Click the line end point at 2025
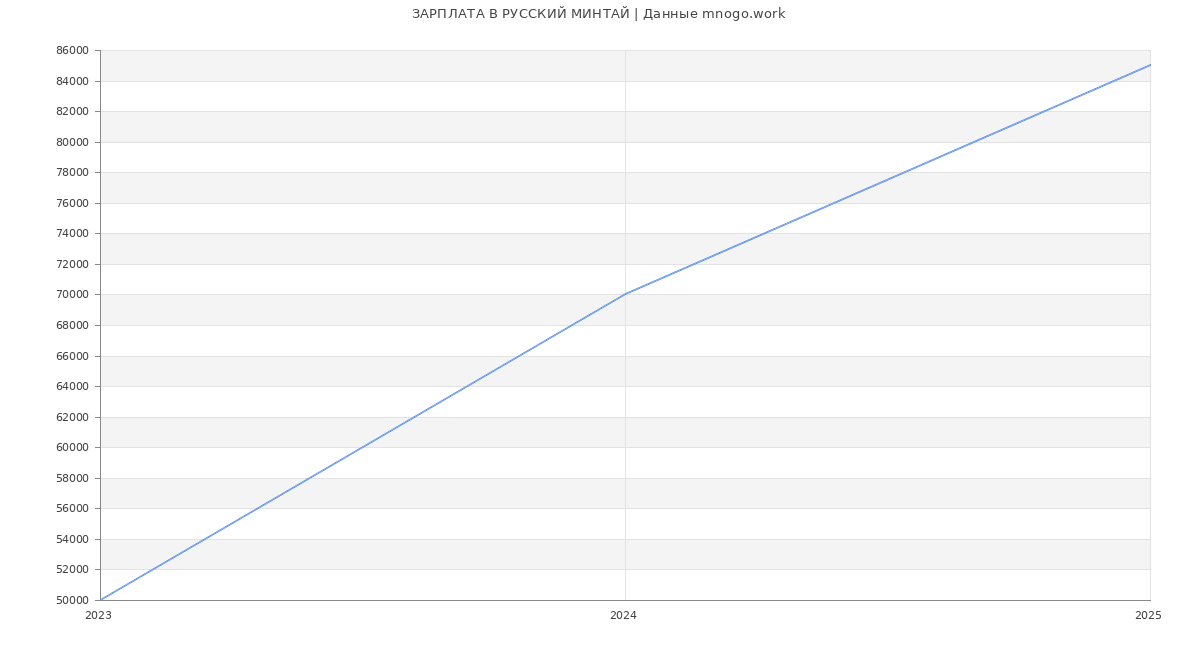Screen dimensions: 1200x650 point(1150,65)
